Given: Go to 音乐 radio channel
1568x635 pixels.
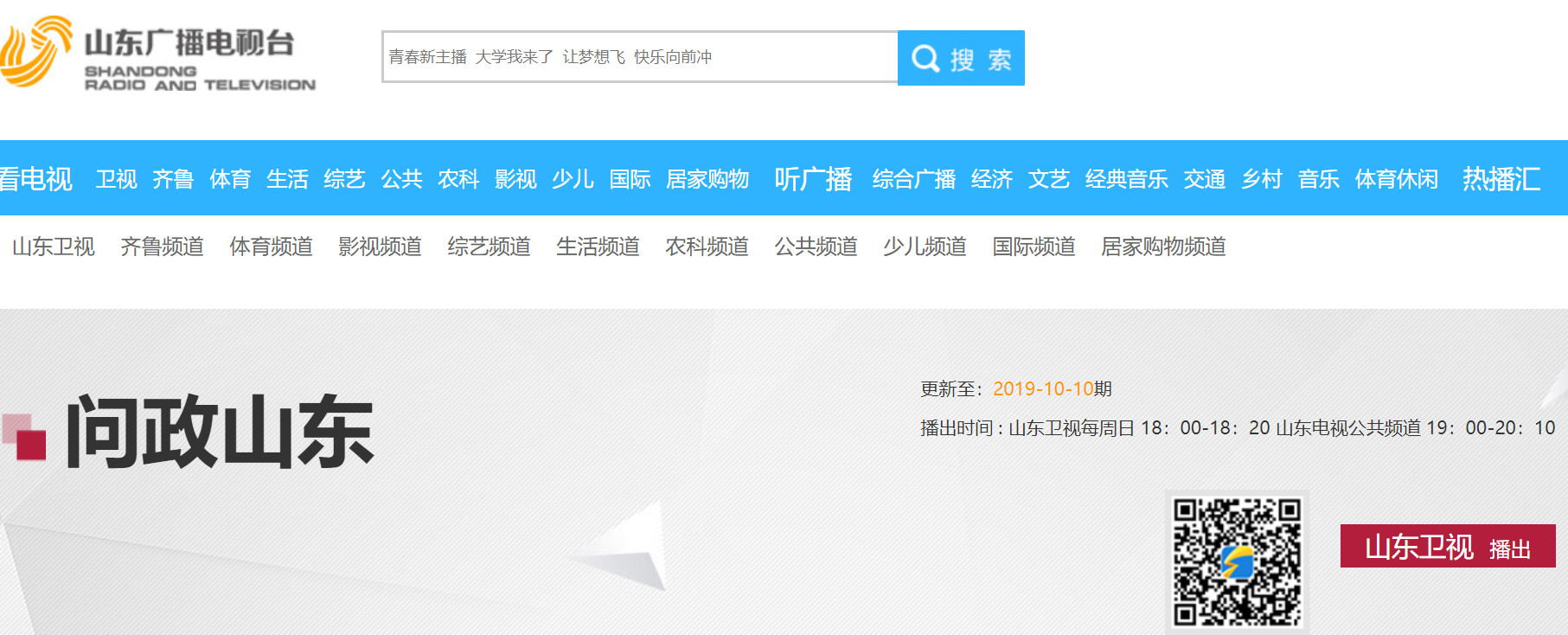Looking at the screenshot, I should [1319, 179].
